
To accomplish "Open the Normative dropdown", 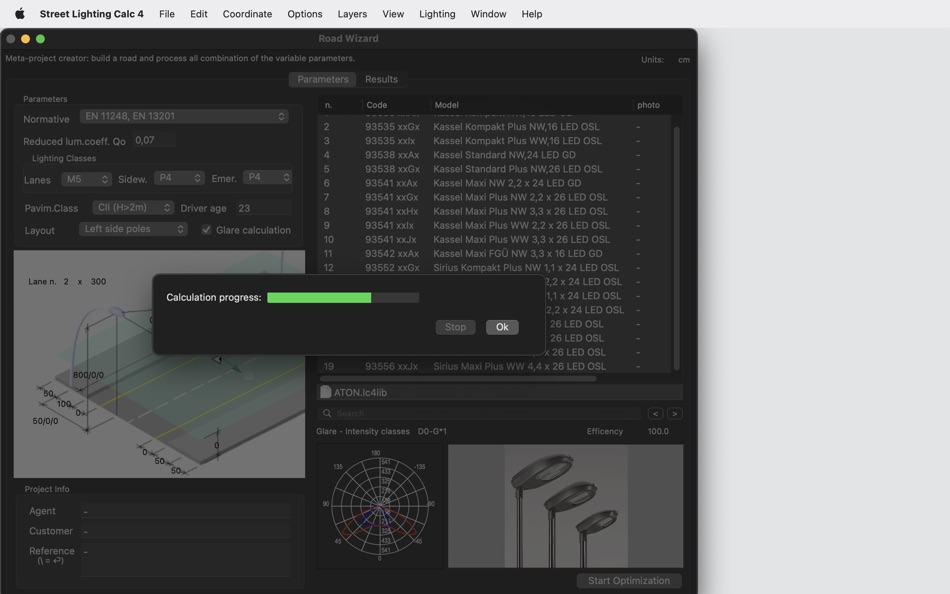I will click(x=184, y=116).
